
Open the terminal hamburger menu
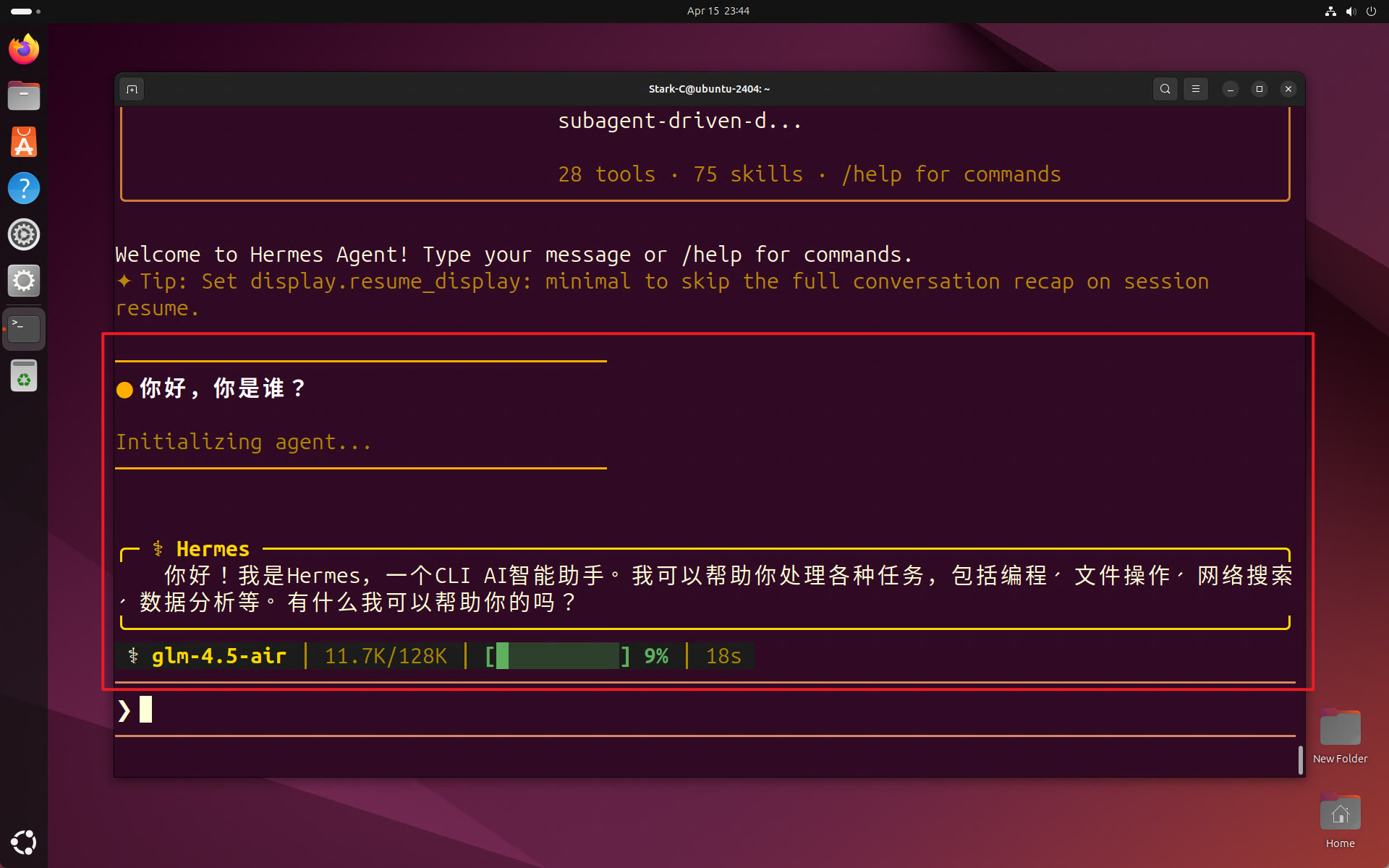click(1195, 89)
